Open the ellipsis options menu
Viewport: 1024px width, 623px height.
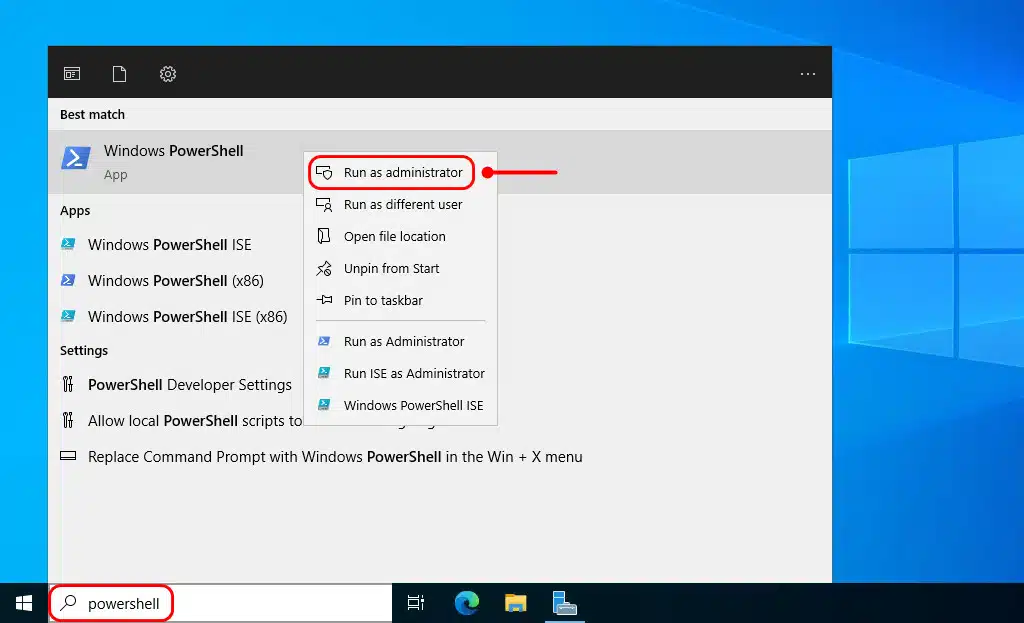pos(807,73)
